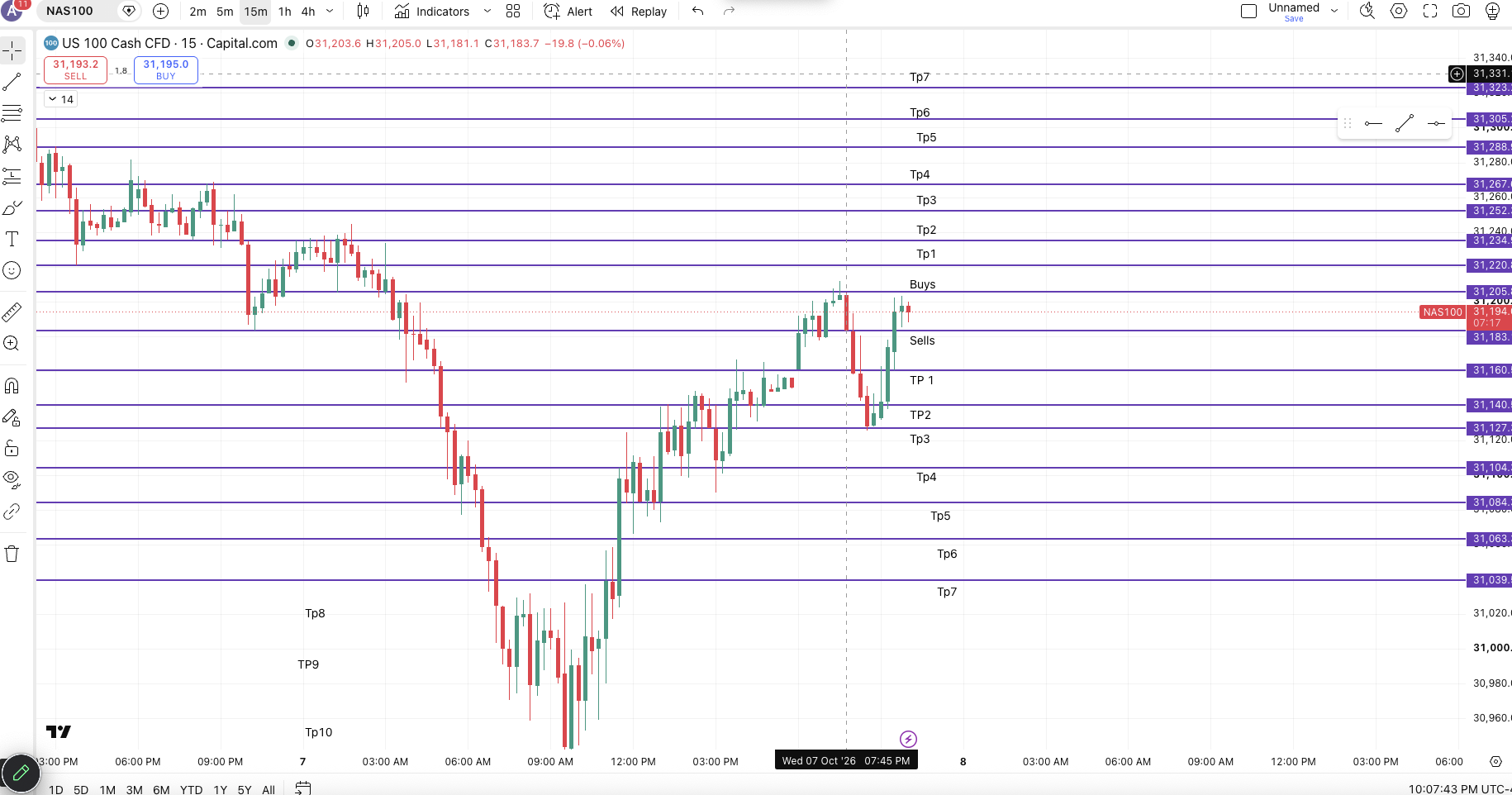
Task: Toggle stay in drawing mode
Action: [12, 417]
